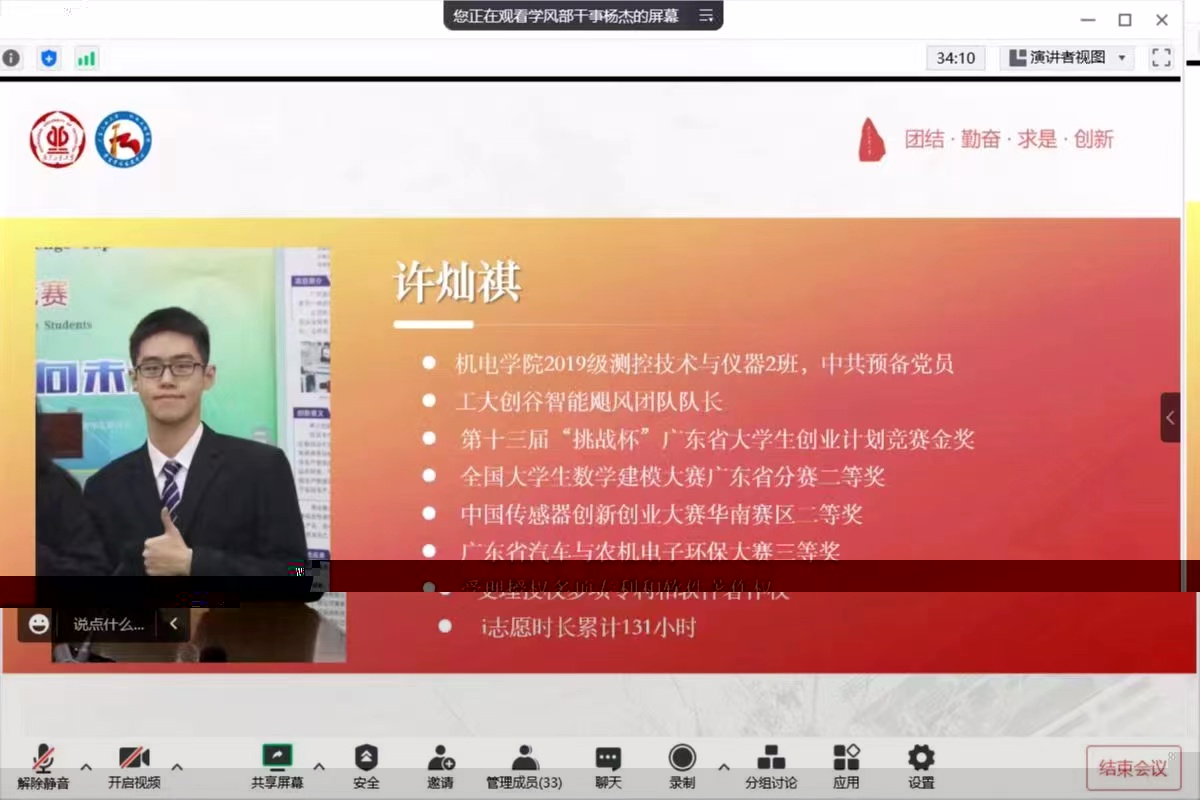Click line 机电学院2019级测控技术与仪器2班
Viewport: 1200px width, 800px height.
pos(704,363)
